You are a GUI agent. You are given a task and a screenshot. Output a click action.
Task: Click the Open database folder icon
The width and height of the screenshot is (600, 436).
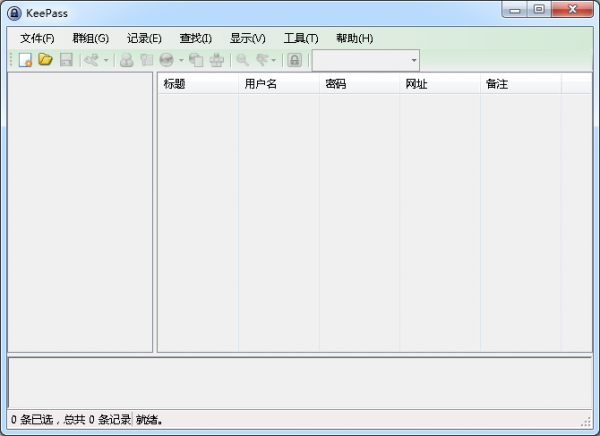tap(45, 60)
